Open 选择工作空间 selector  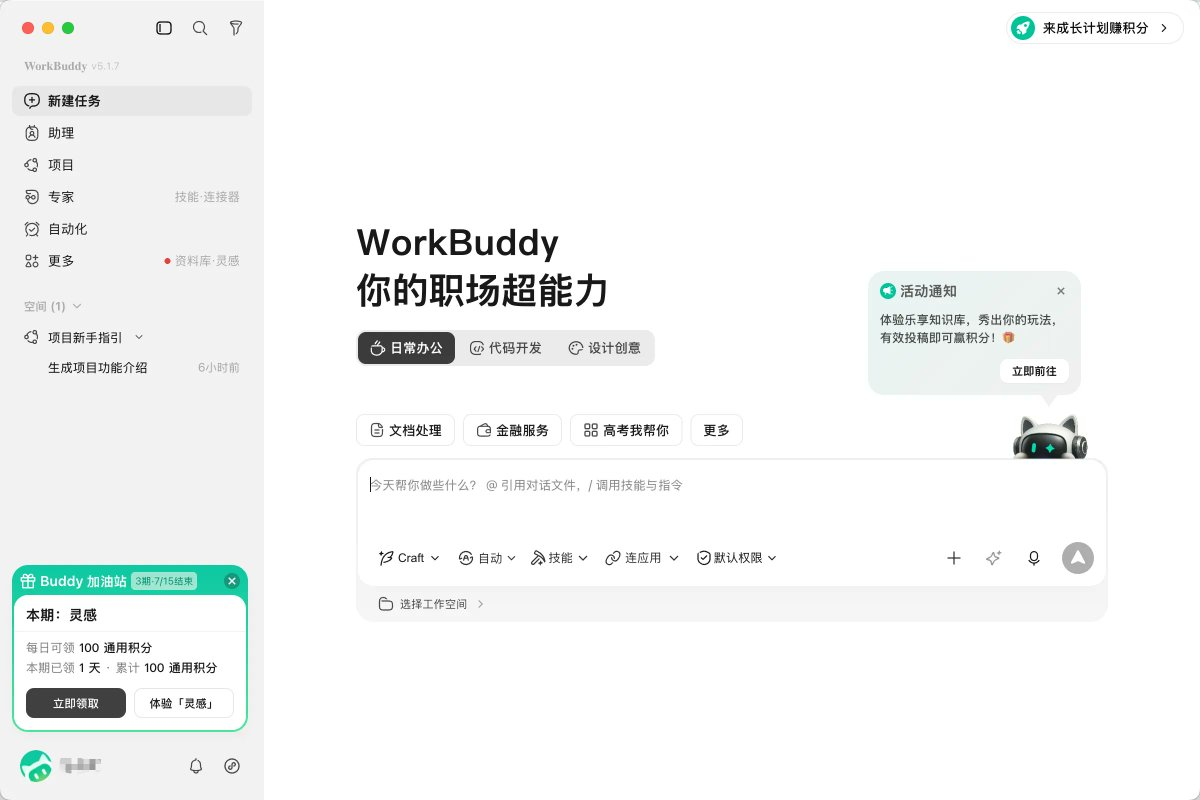pos(431,604)
